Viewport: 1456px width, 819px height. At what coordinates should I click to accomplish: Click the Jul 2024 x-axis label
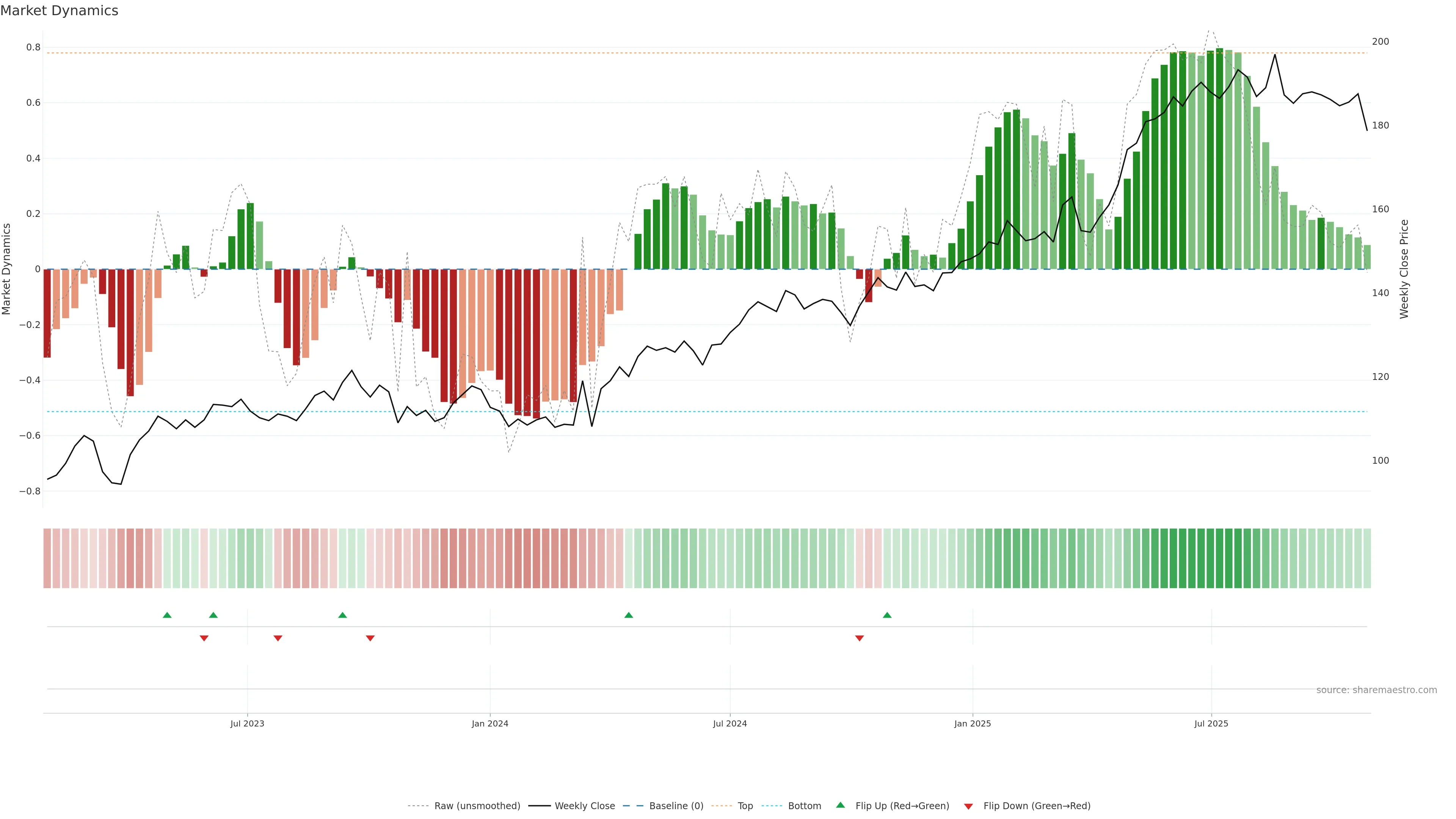730,723
